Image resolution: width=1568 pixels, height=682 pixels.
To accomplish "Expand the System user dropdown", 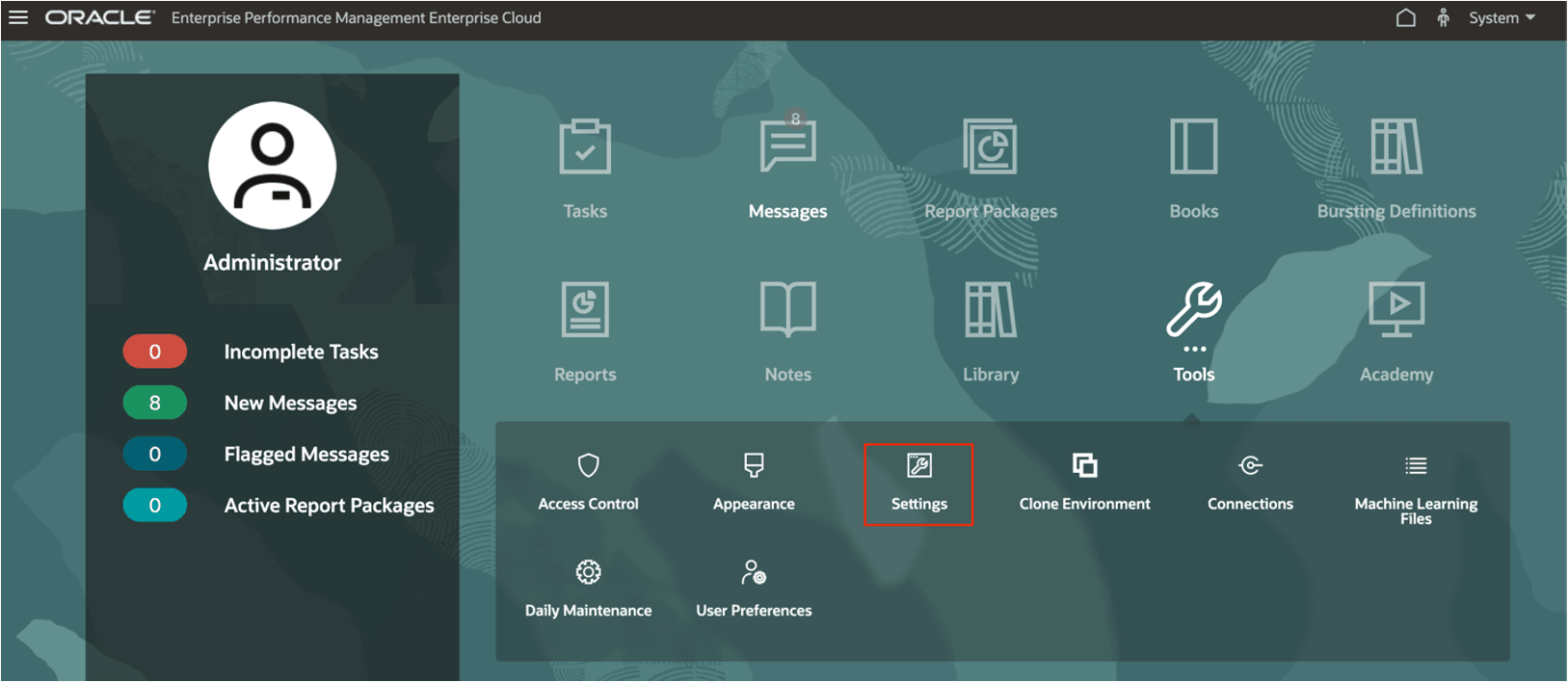I will [x=1502, y=17].
